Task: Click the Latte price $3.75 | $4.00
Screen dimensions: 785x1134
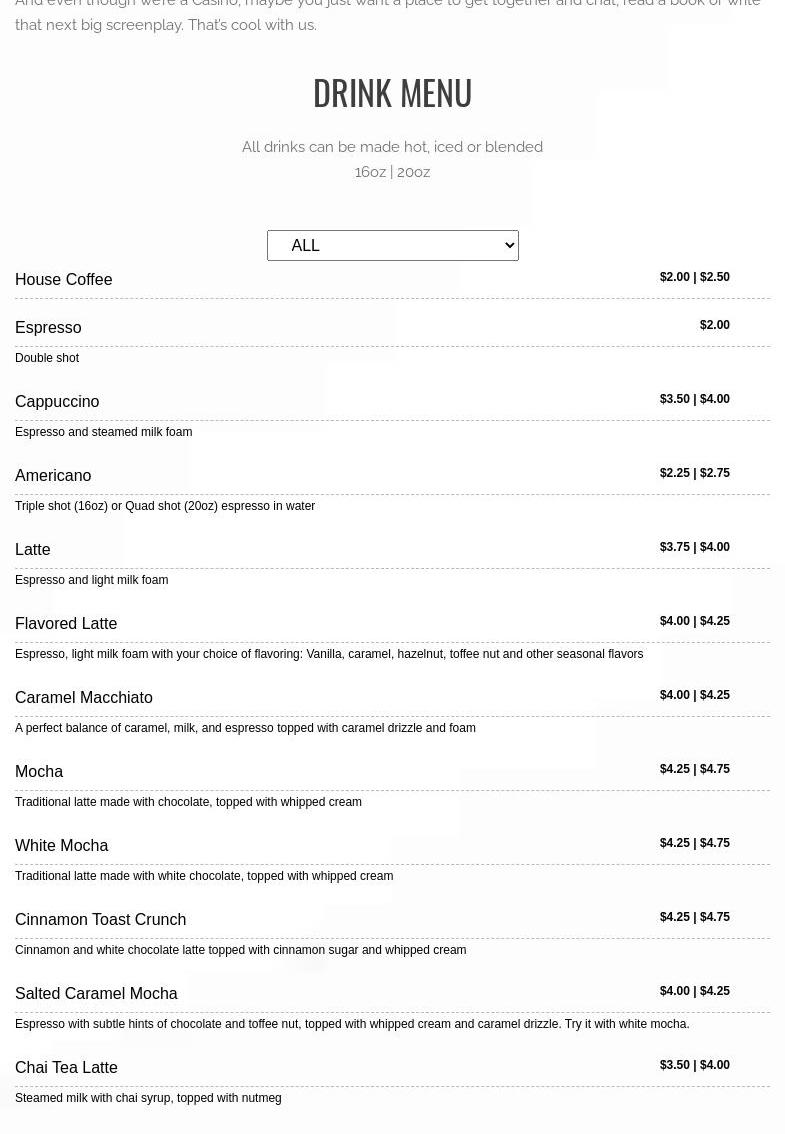Action: tap(695, 547)
